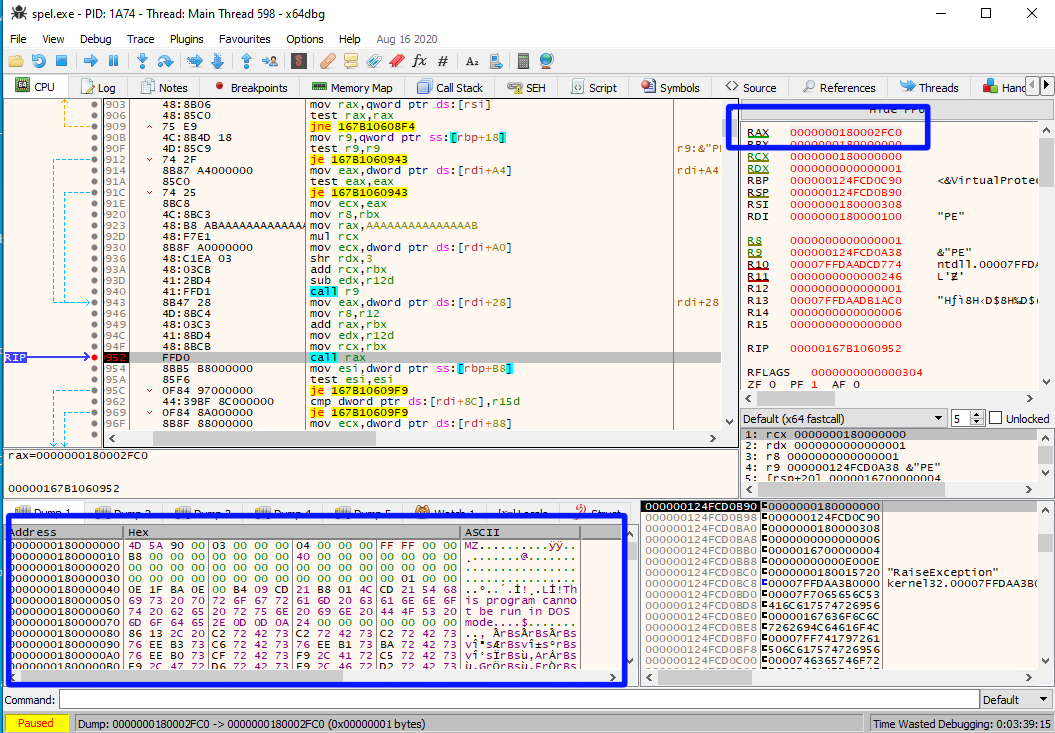Launch the Scylla plugin icon
Image resolution: width=1055 pixels, height=733 pixels.
pyautogui.click(x=299, y=61)
